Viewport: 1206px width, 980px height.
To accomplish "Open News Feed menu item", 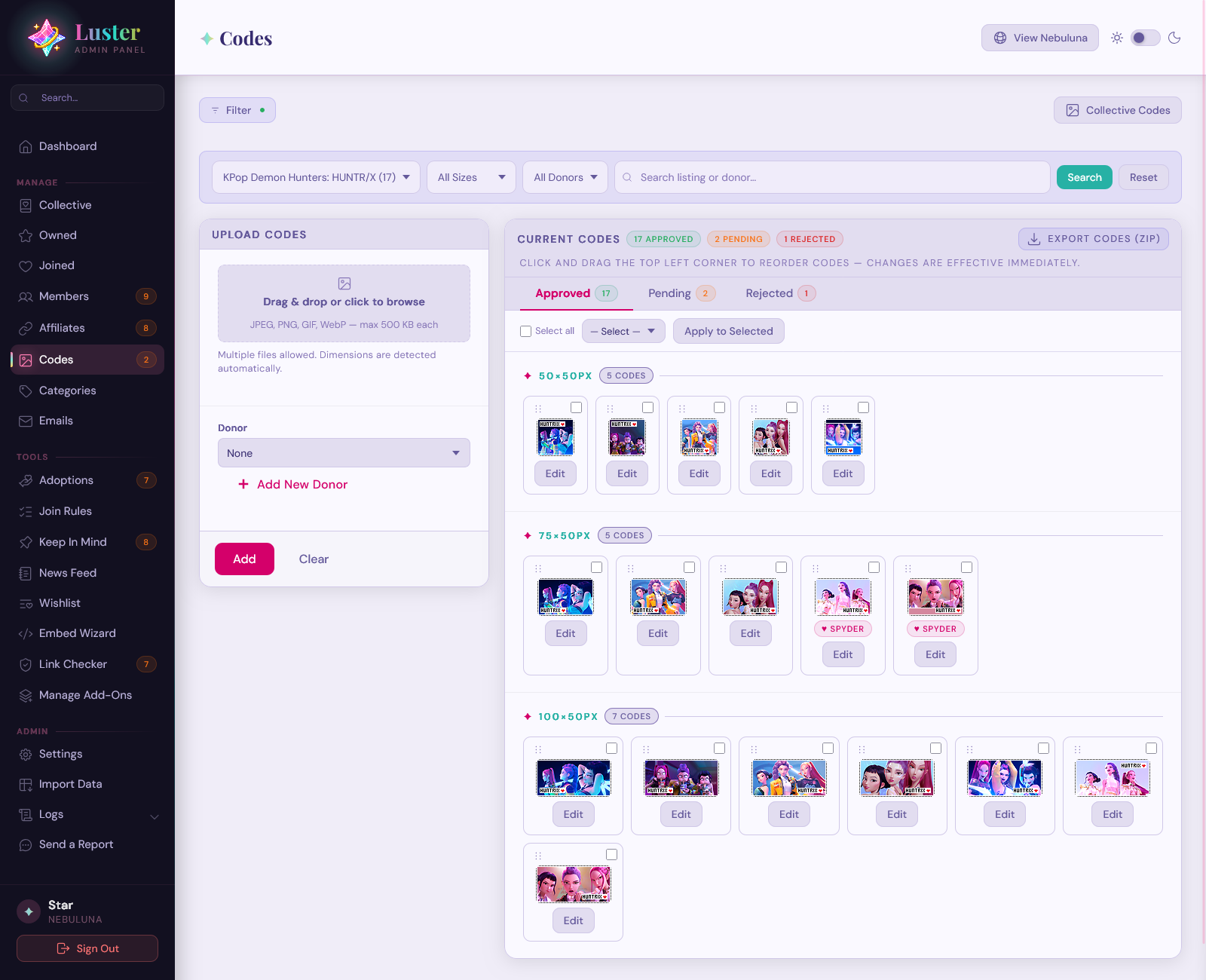I will (87, 573).
